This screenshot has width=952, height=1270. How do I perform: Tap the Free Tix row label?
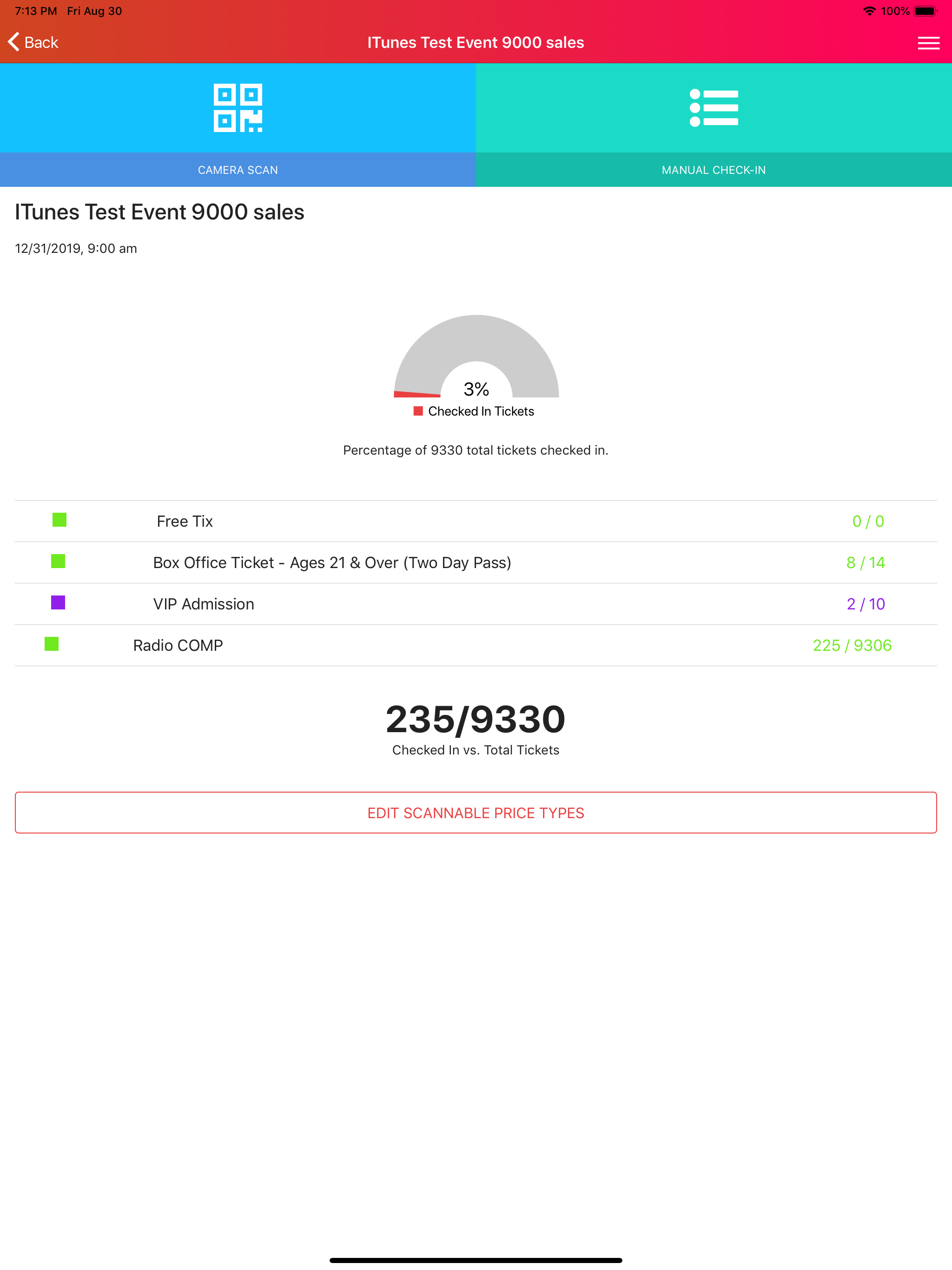click(185, 521)
